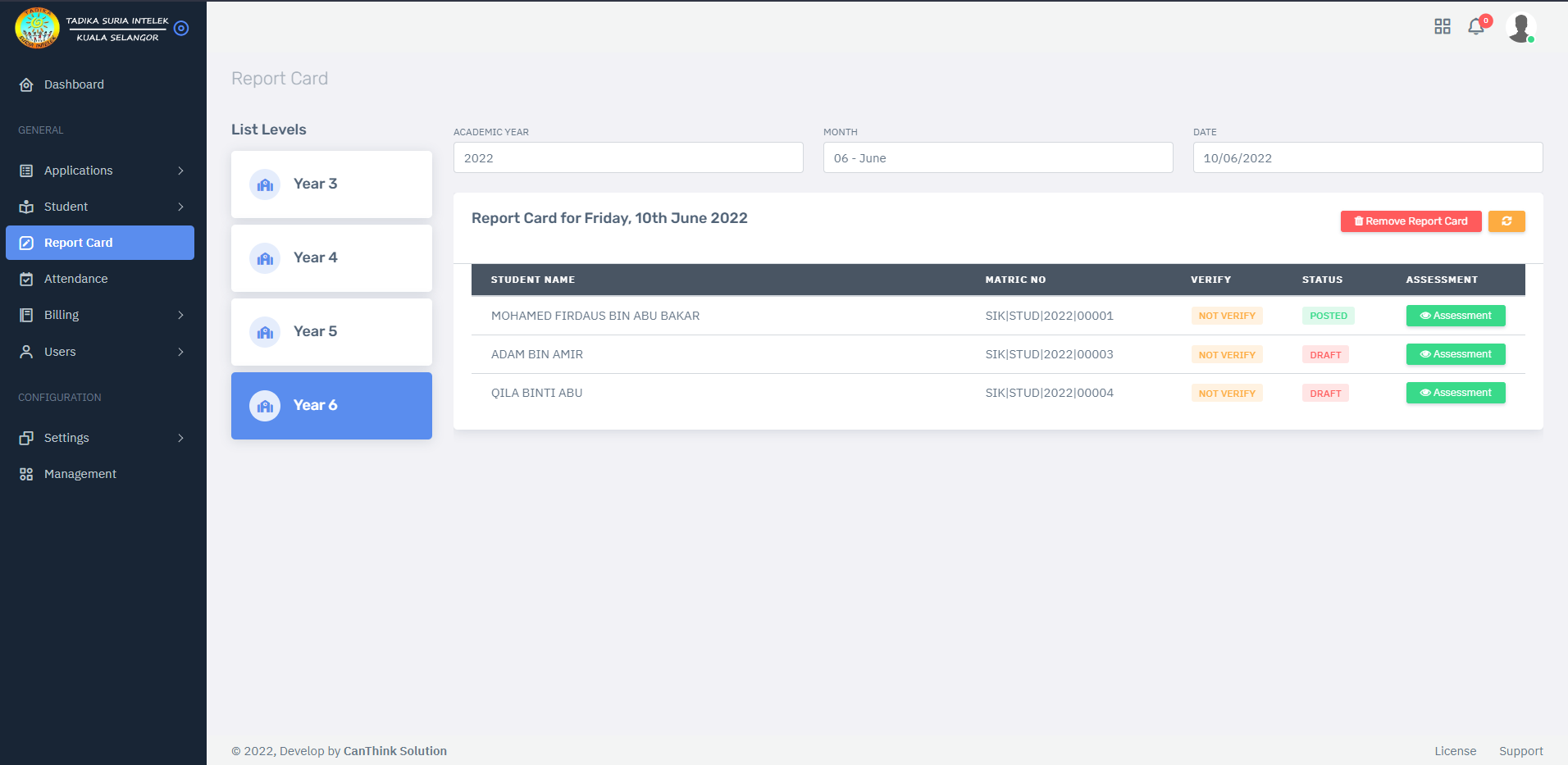This screenshot has width=1568, height=765.
Task: Open the Month dropdown showing 06 - June
Action: (x=997, y=158)
